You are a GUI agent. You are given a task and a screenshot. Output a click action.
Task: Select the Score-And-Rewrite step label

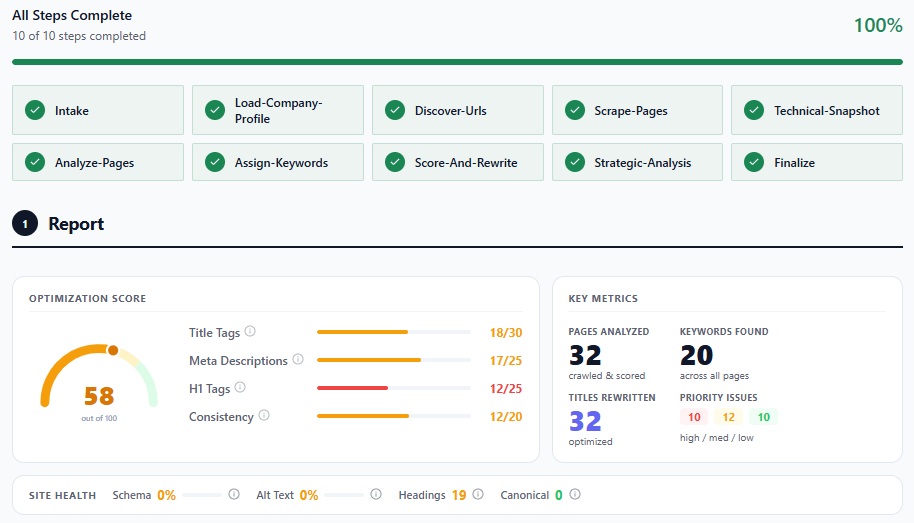466,163
